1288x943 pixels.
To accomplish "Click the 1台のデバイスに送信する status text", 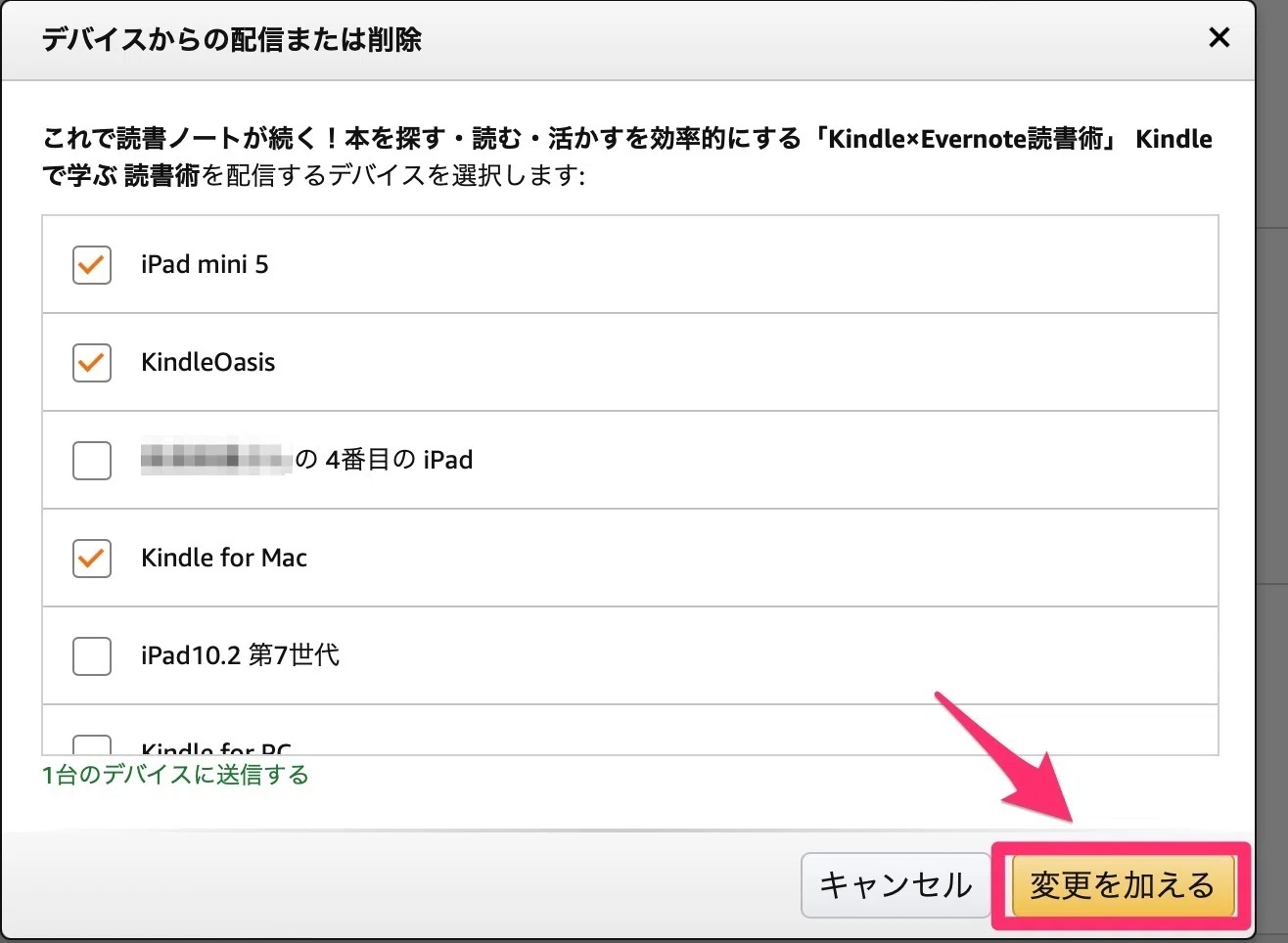I will click(176, 776).
